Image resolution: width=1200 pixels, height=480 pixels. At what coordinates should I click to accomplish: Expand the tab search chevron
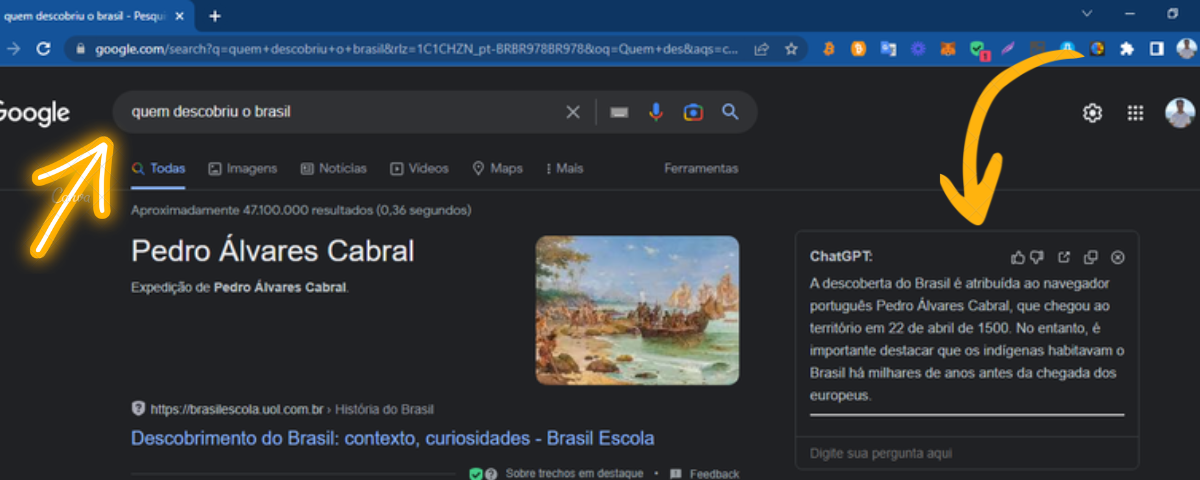[x=1089, y=14]
